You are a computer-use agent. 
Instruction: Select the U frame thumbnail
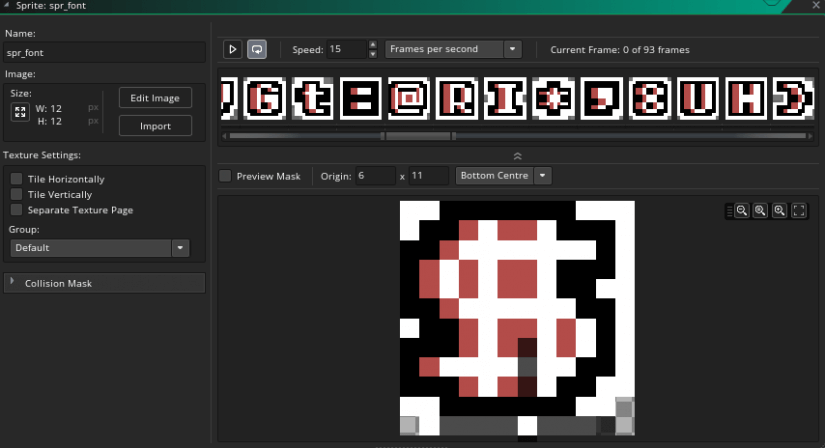[x=698, y=98]
